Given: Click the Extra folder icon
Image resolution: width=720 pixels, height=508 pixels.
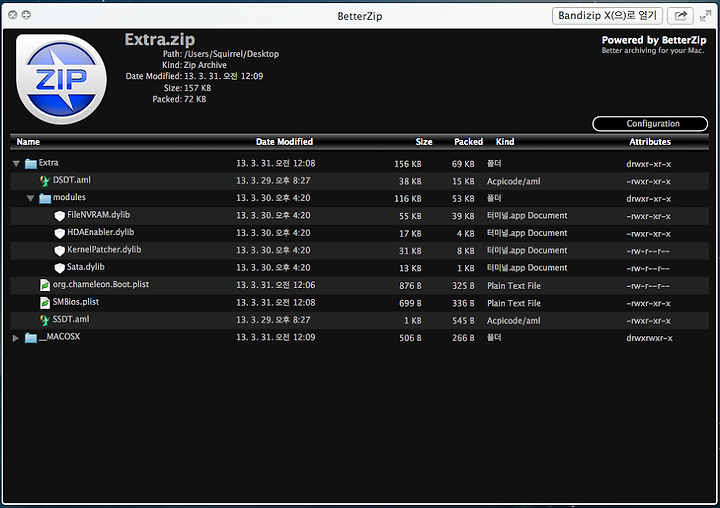Looking at the screenshot, I should coord(31,164).
